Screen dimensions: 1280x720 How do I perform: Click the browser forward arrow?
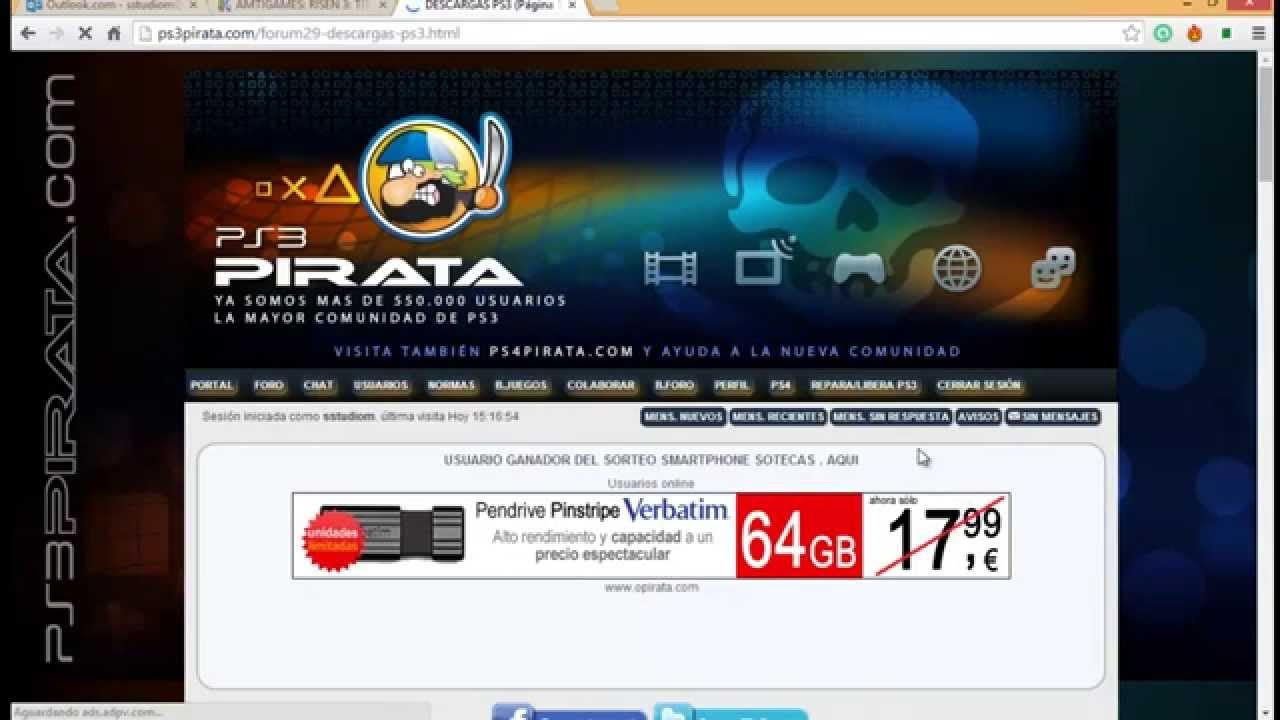click(56, 33)
